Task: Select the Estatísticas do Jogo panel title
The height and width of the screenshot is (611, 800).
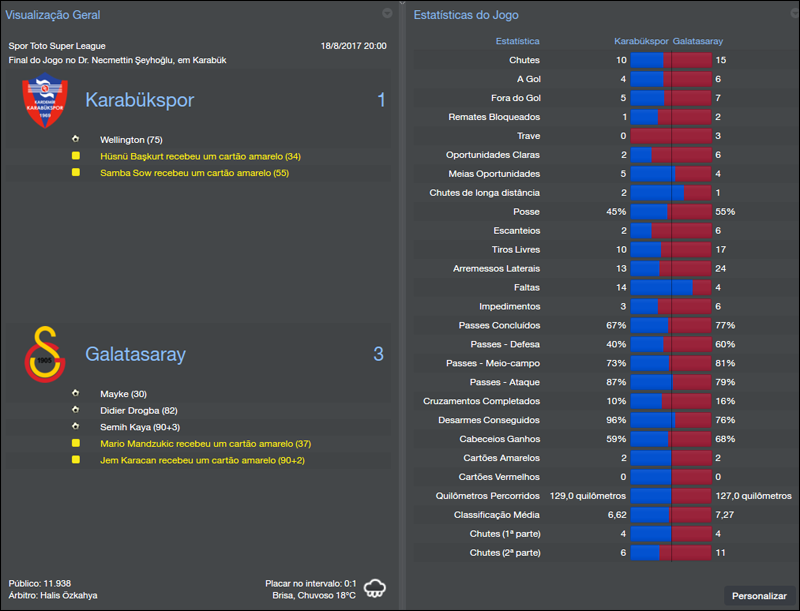Action: coord(467,14)
